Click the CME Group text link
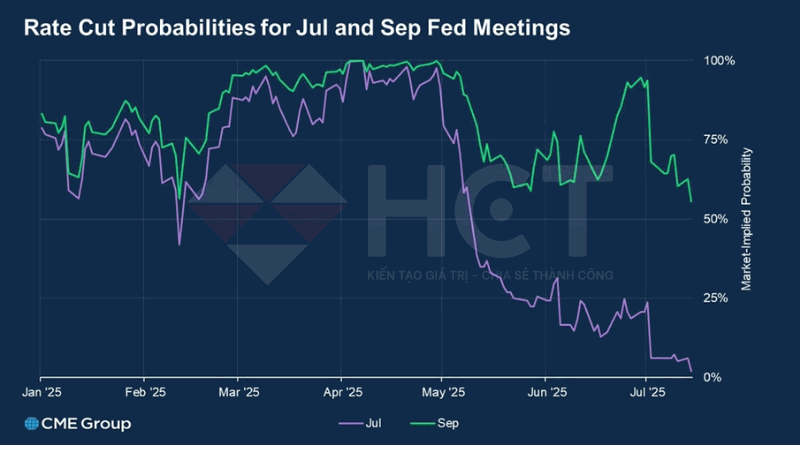This screenshot has height=450, width=800. [85, 424]
